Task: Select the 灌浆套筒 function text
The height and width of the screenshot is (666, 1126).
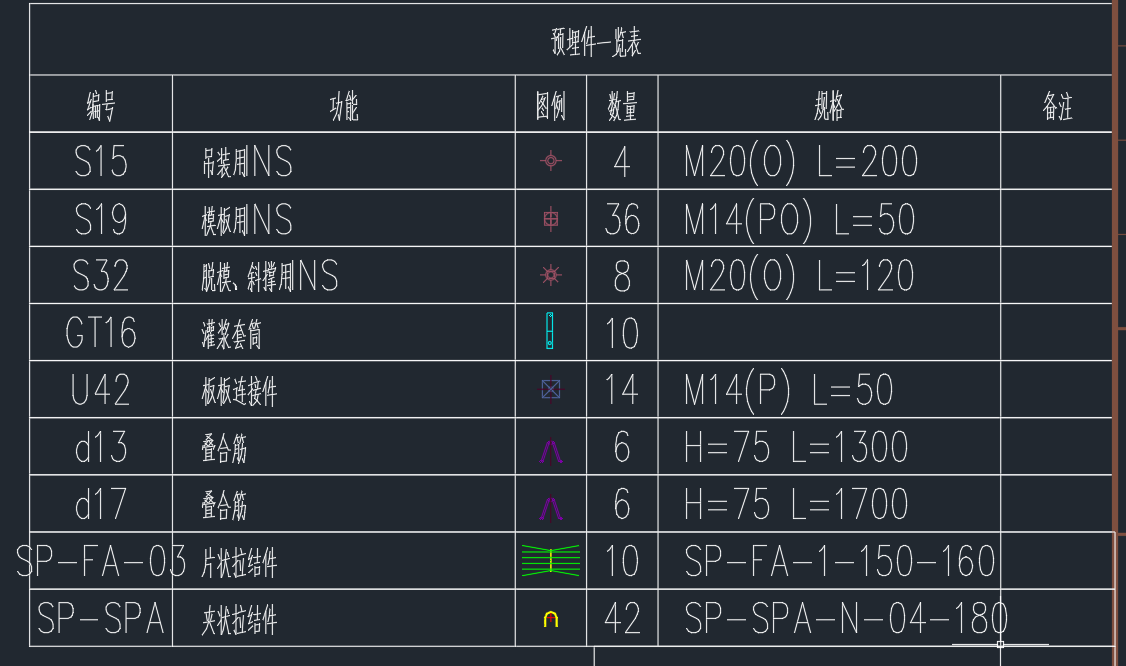Action: coord(231,334)
